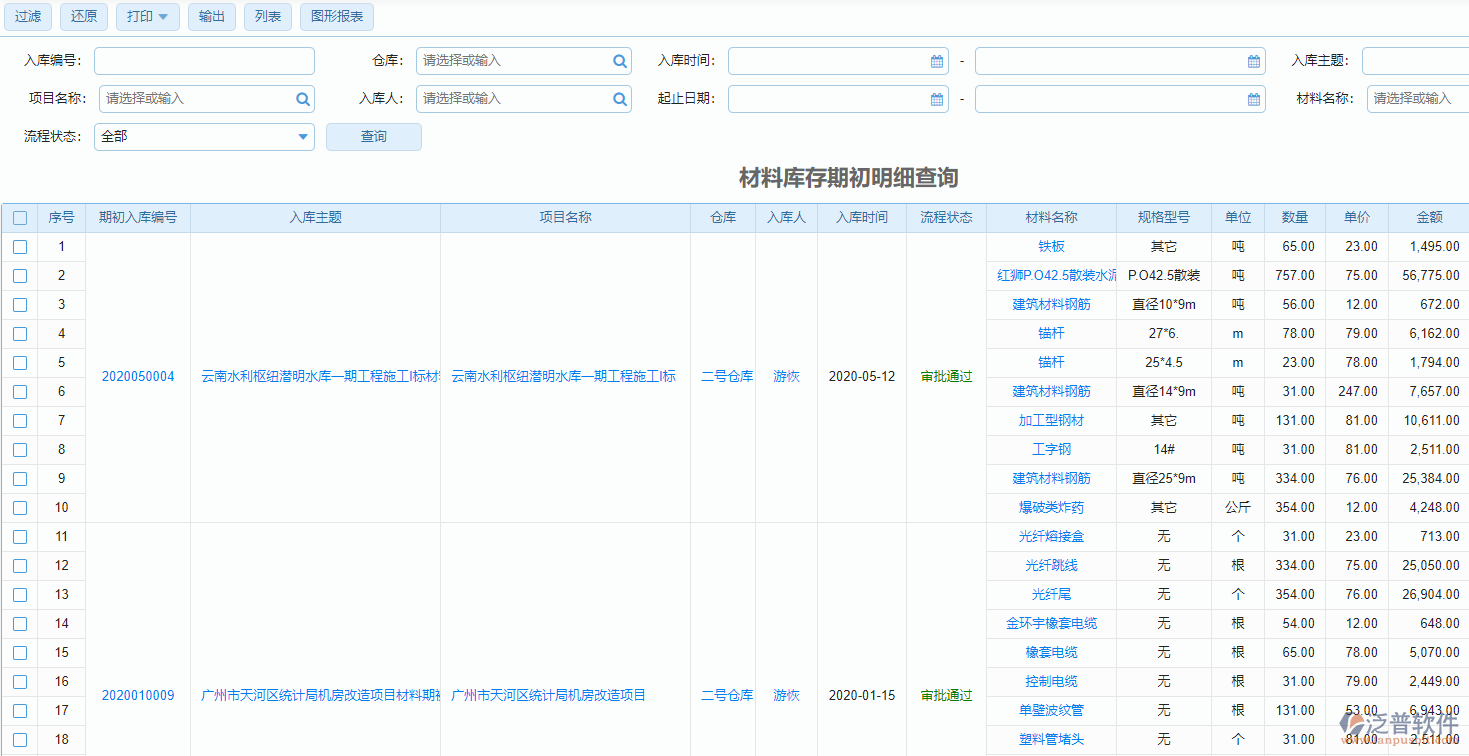Open the 起止日期 end date calendar icon
1469x756 pixels.
click(x=1252, y=98)
